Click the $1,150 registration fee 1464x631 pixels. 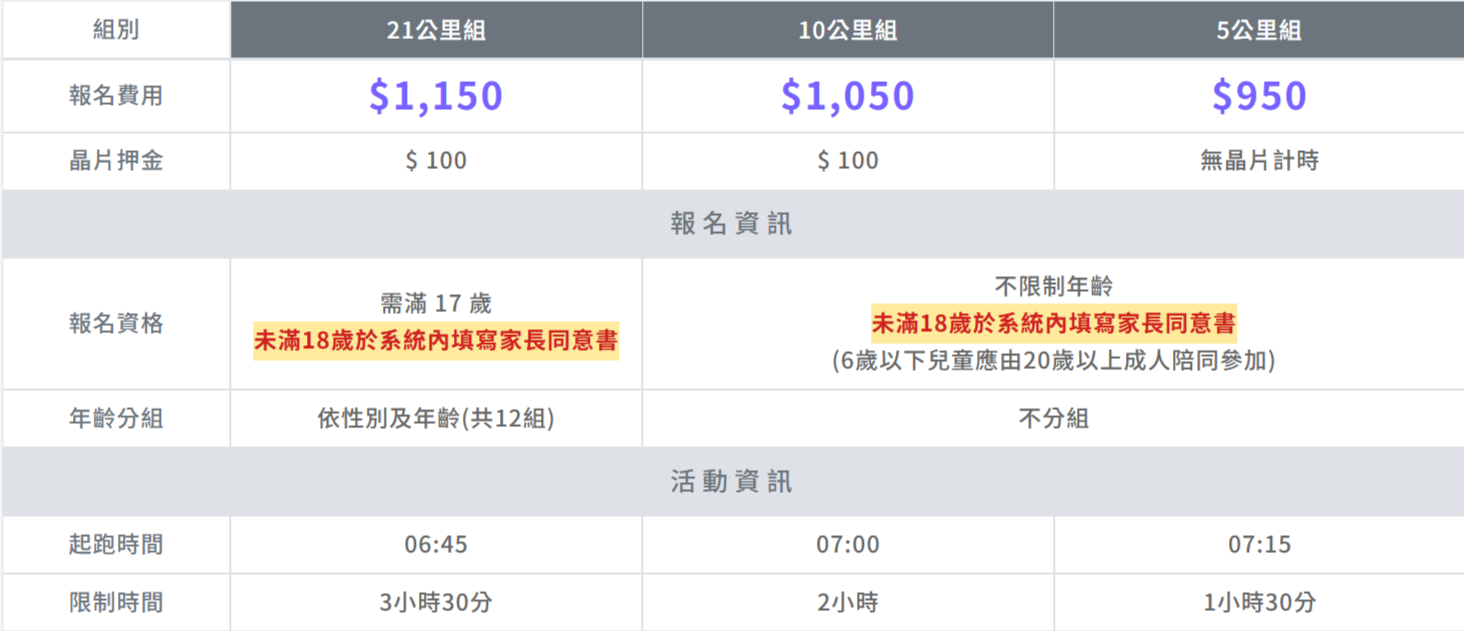(436, 96)
